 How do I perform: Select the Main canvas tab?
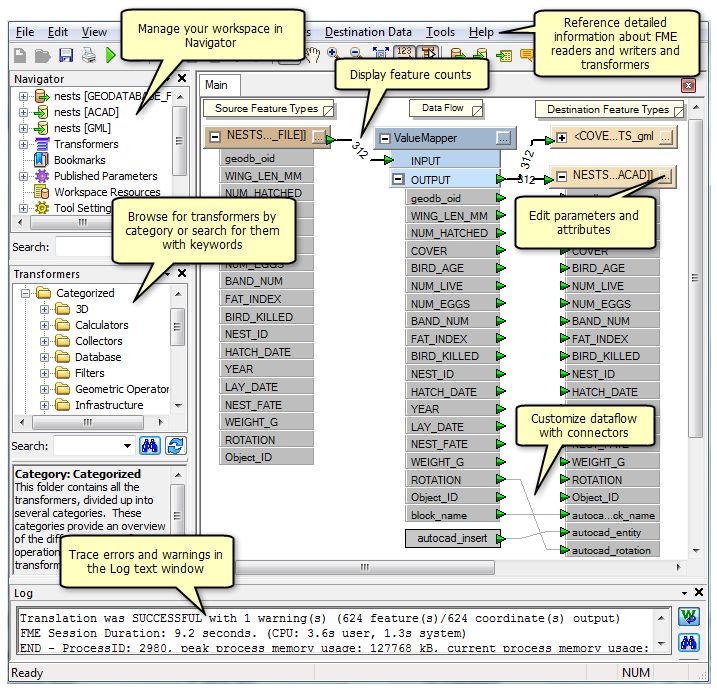(216, 86)
